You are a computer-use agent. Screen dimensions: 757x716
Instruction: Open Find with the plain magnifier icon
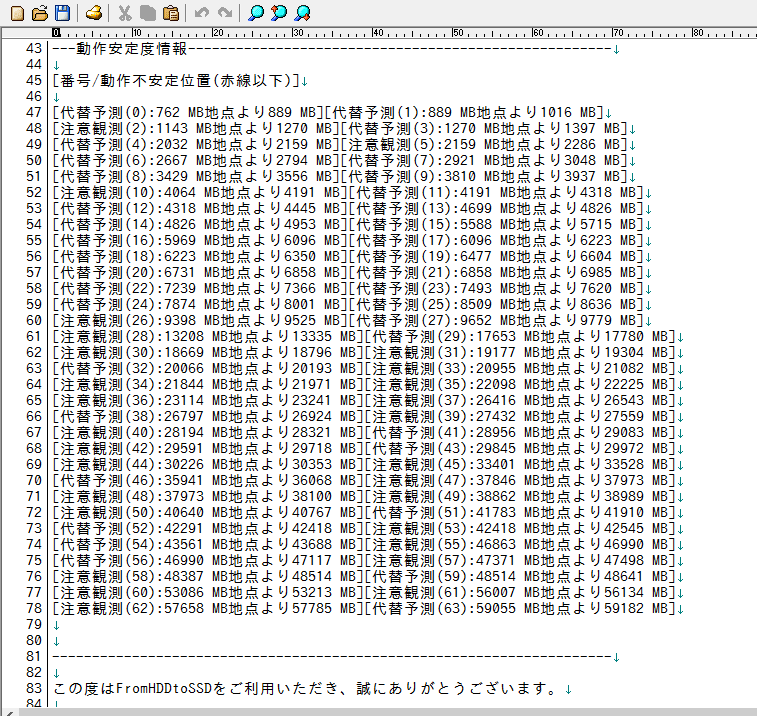tap(256, 13)
